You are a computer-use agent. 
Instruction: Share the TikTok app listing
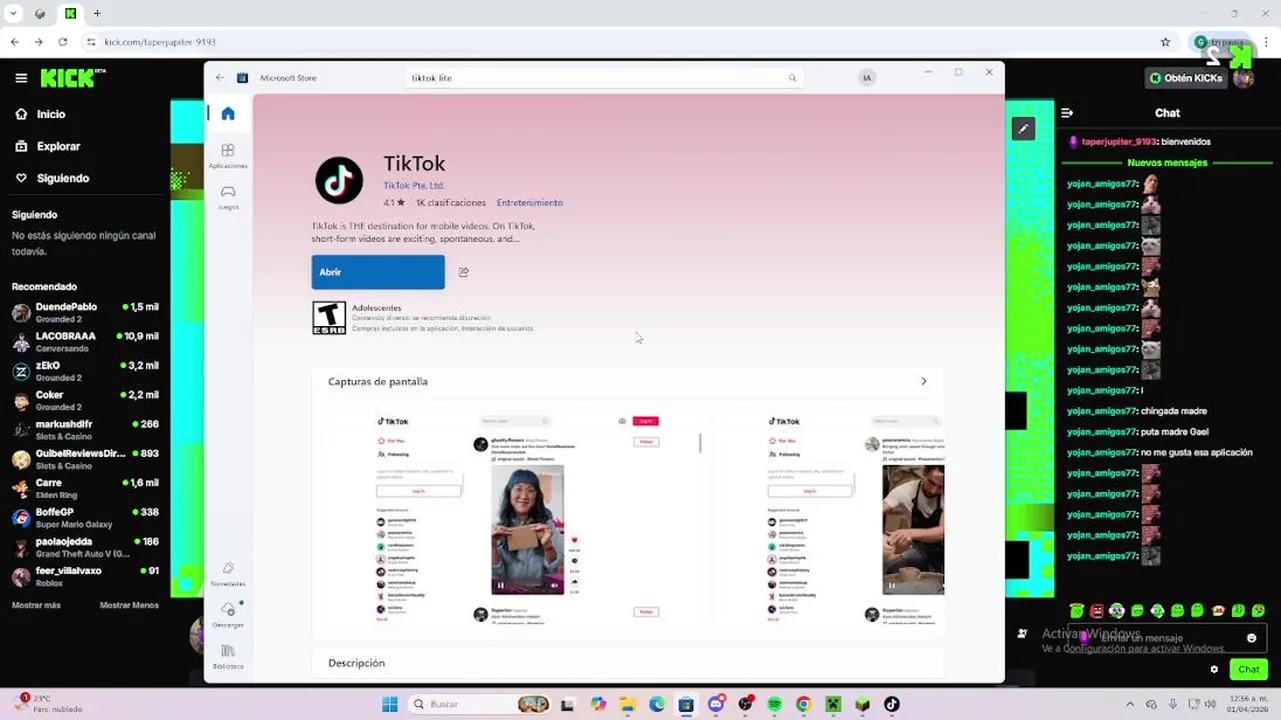tap(463, 272)
